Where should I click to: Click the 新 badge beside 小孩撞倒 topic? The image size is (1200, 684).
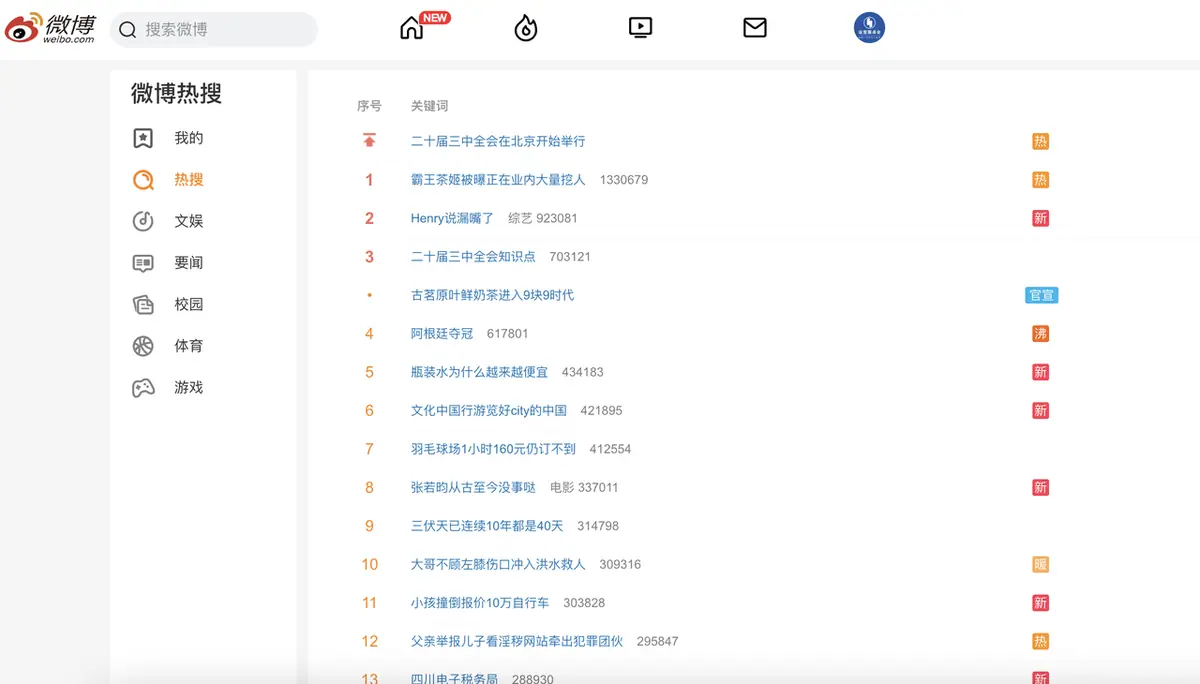click(x=1041, y=603)
